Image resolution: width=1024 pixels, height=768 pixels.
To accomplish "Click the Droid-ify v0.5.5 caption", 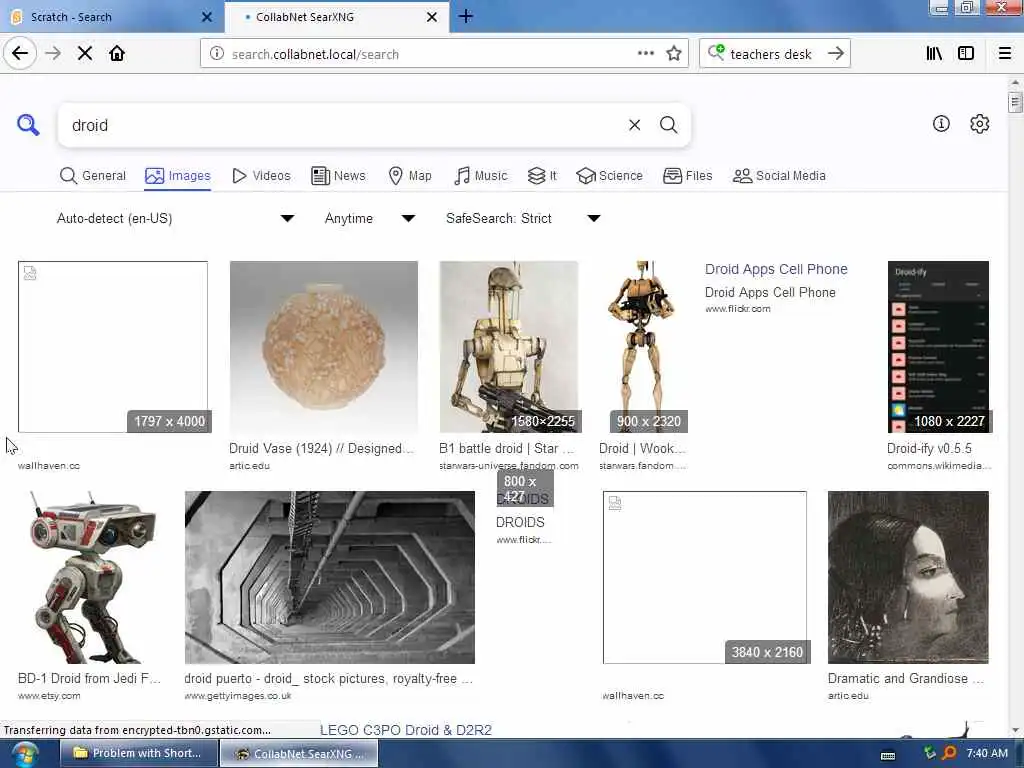I will (x=929, y=449).
